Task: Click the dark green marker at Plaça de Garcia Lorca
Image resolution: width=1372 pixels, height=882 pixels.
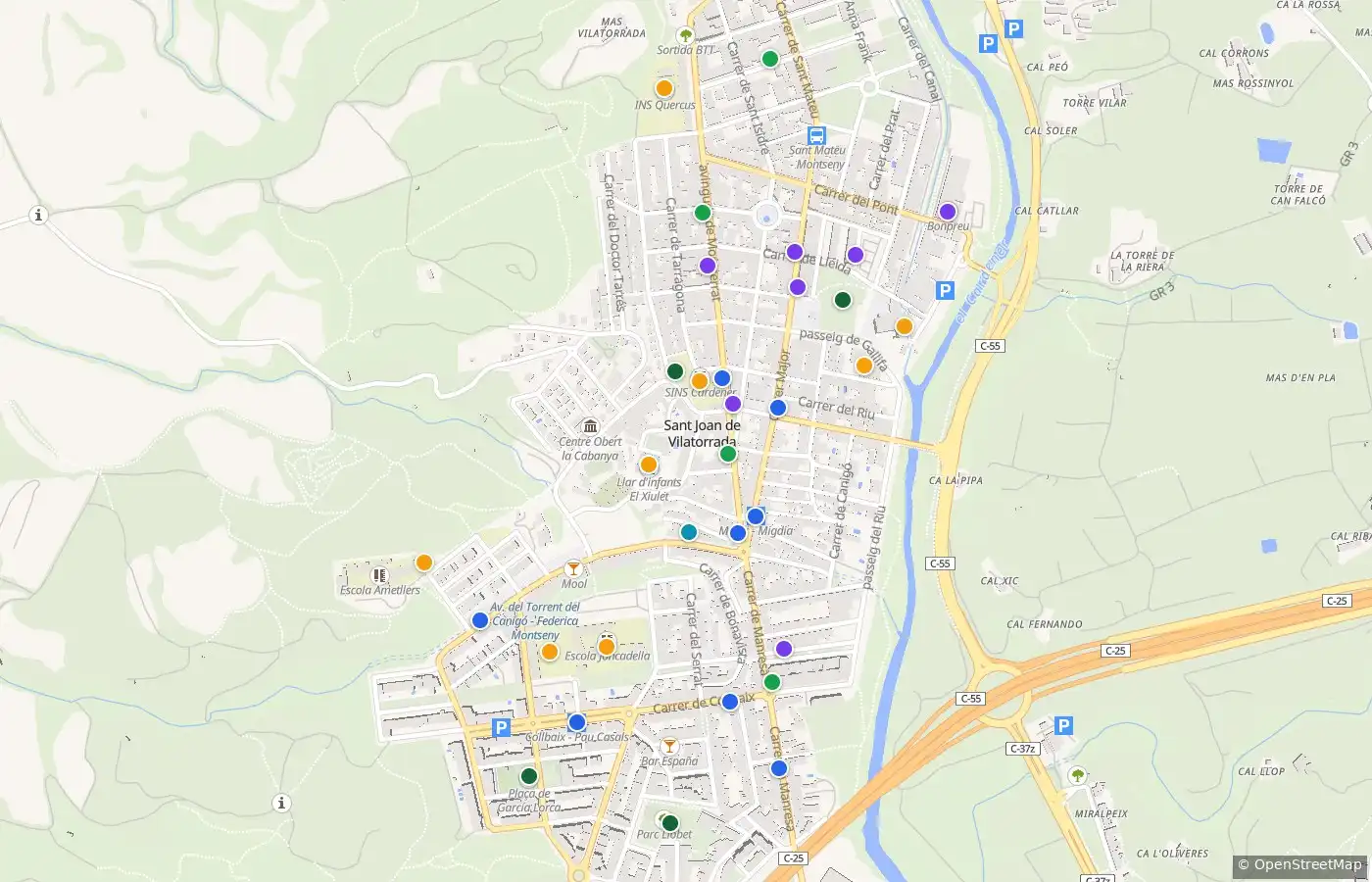Action: [x=529, y=776]
